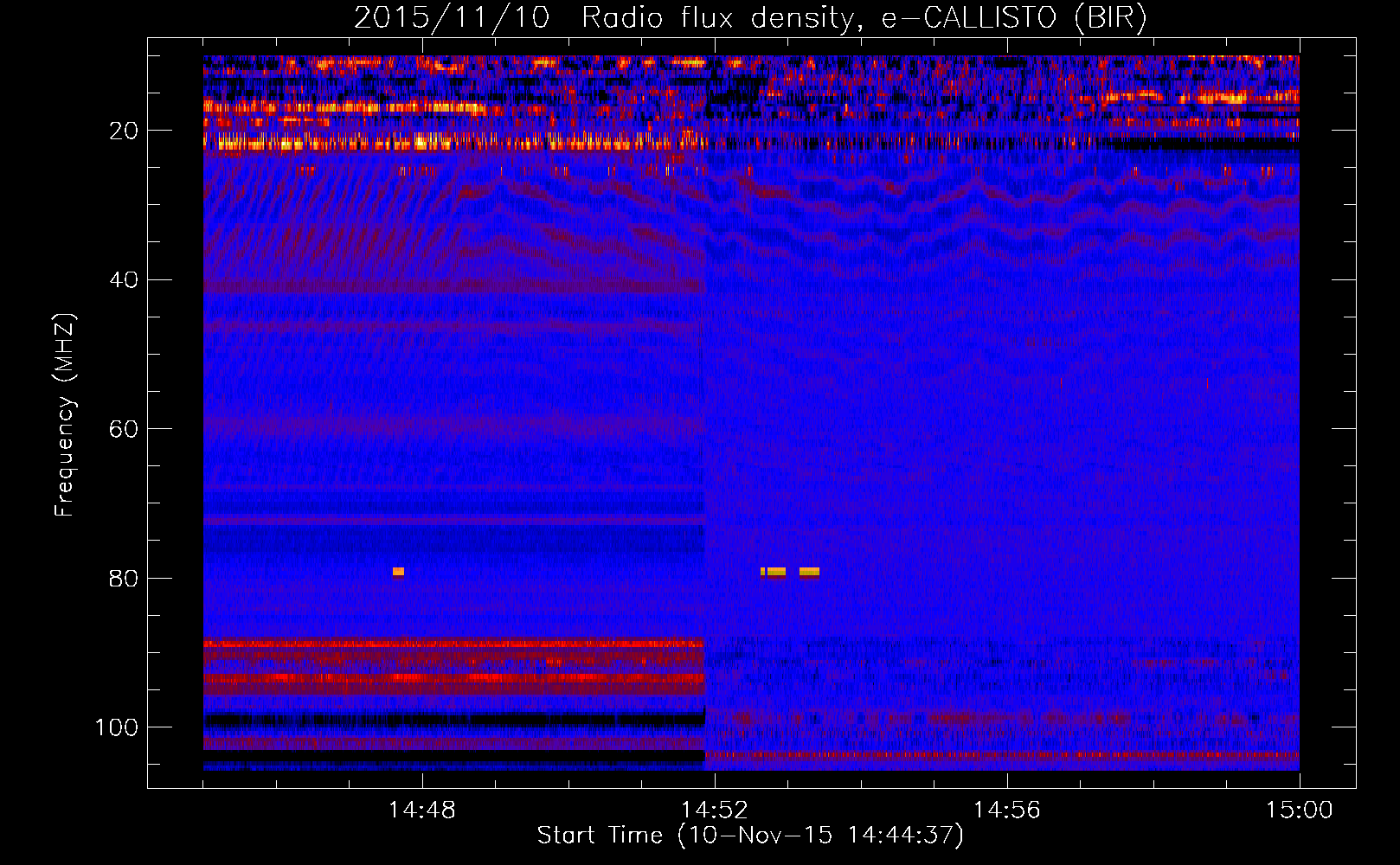1400x865 pixels.
Task: Click the '14:48' time tick label
Action: [x=422, y=811]
